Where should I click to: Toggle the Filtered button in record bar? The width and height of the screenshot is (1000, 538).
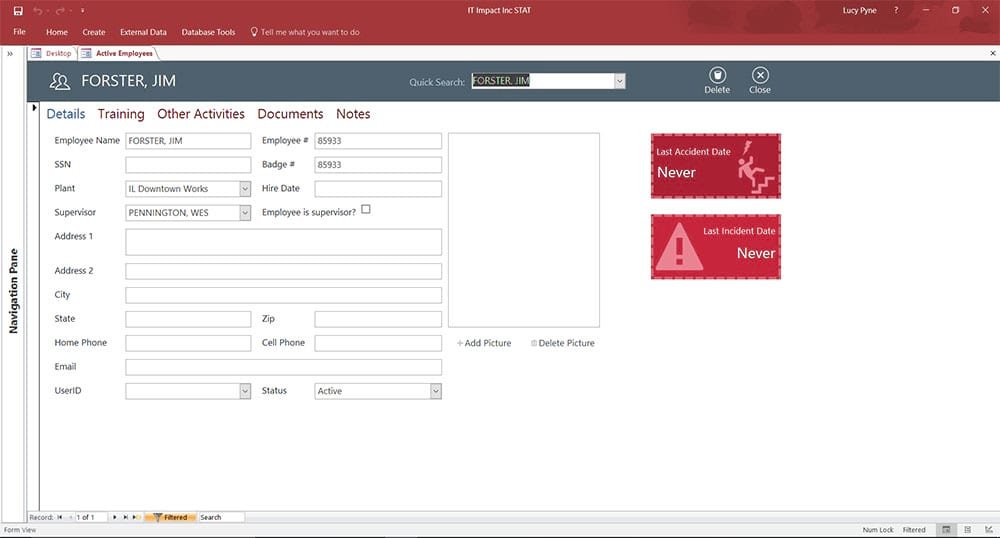coord(171,517)
